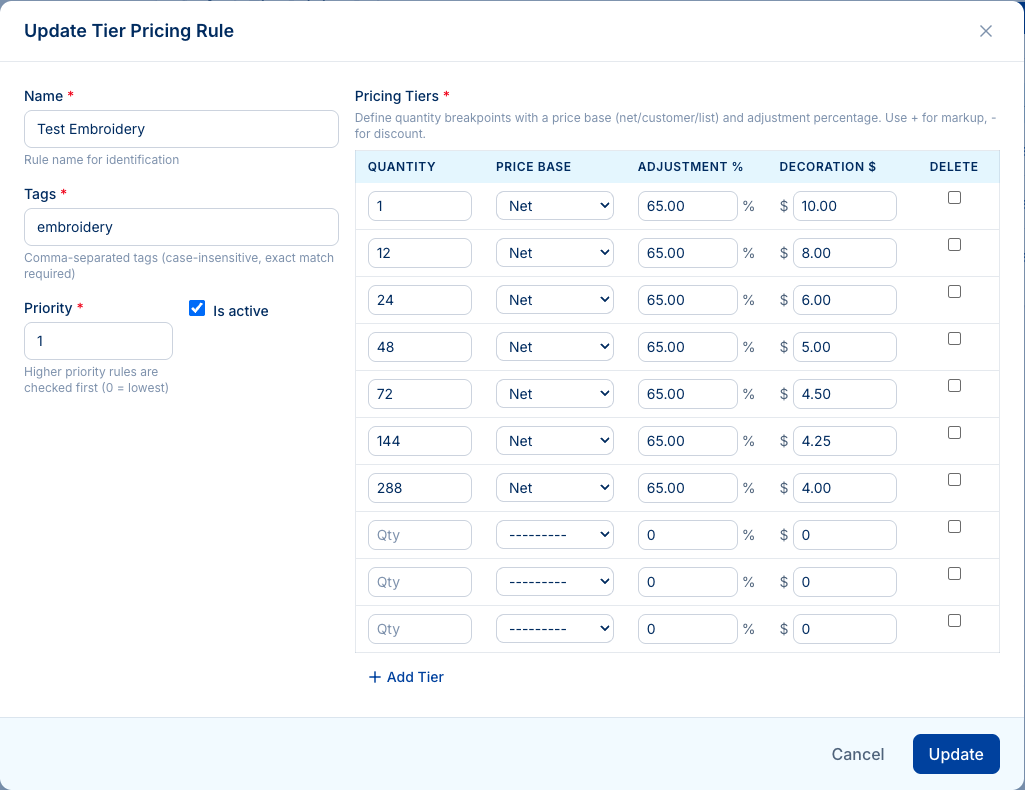The image size is (1025, 790).
Task: Click the quantity field showing 72
Action: coord(420,394)
